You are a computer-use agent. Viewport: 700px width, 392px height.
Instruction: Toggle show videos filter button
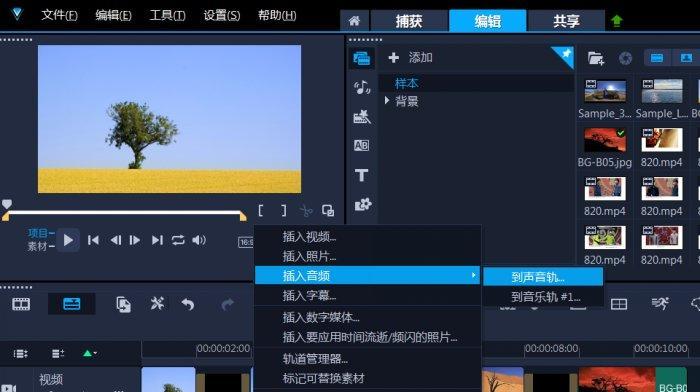[656, 58]
